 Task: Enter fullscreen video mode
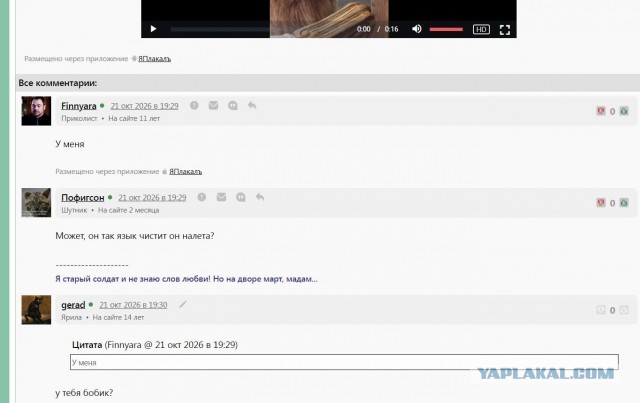point(505,30)
